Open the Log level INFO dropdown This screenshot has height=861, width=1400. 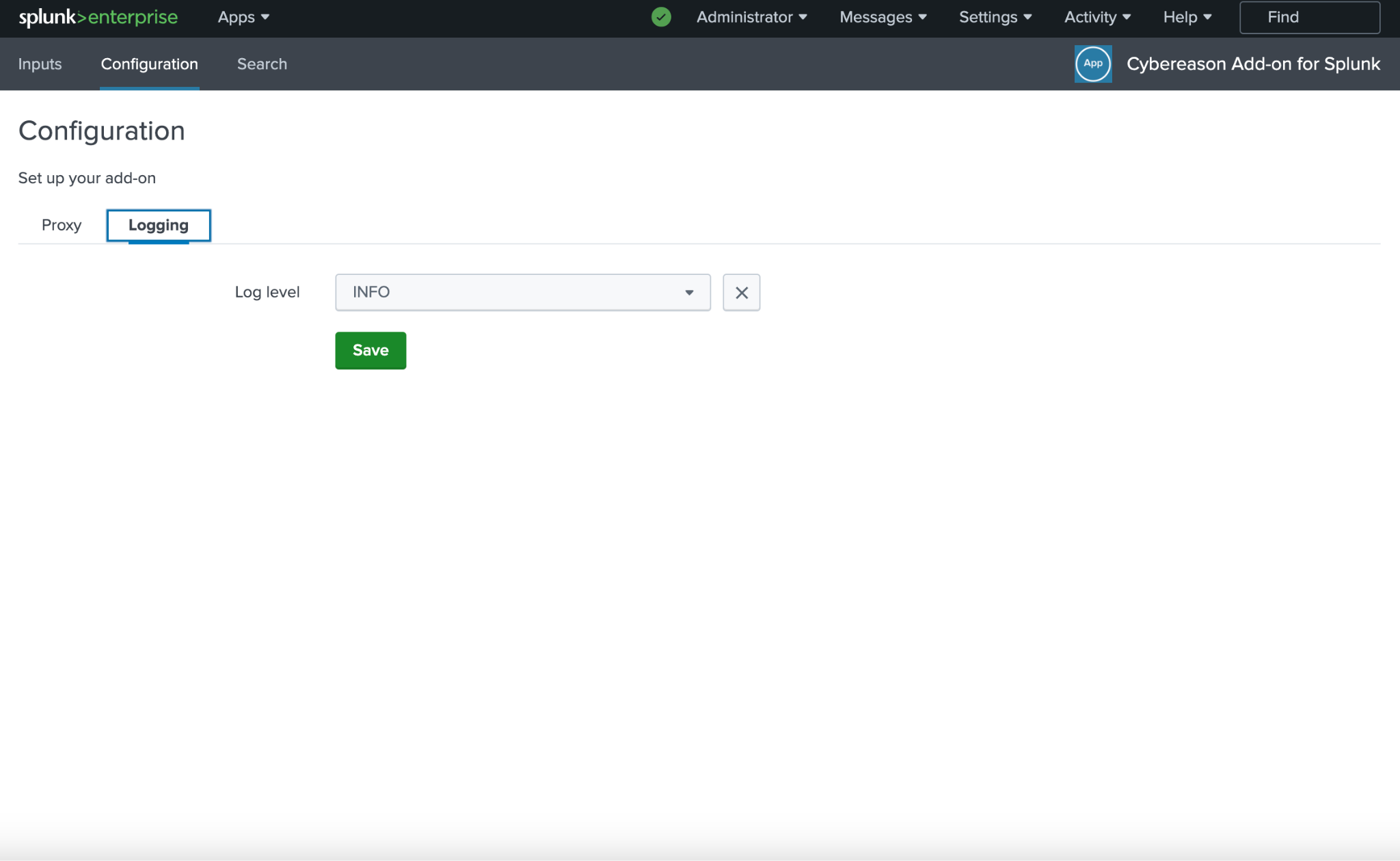pos(523,293)
